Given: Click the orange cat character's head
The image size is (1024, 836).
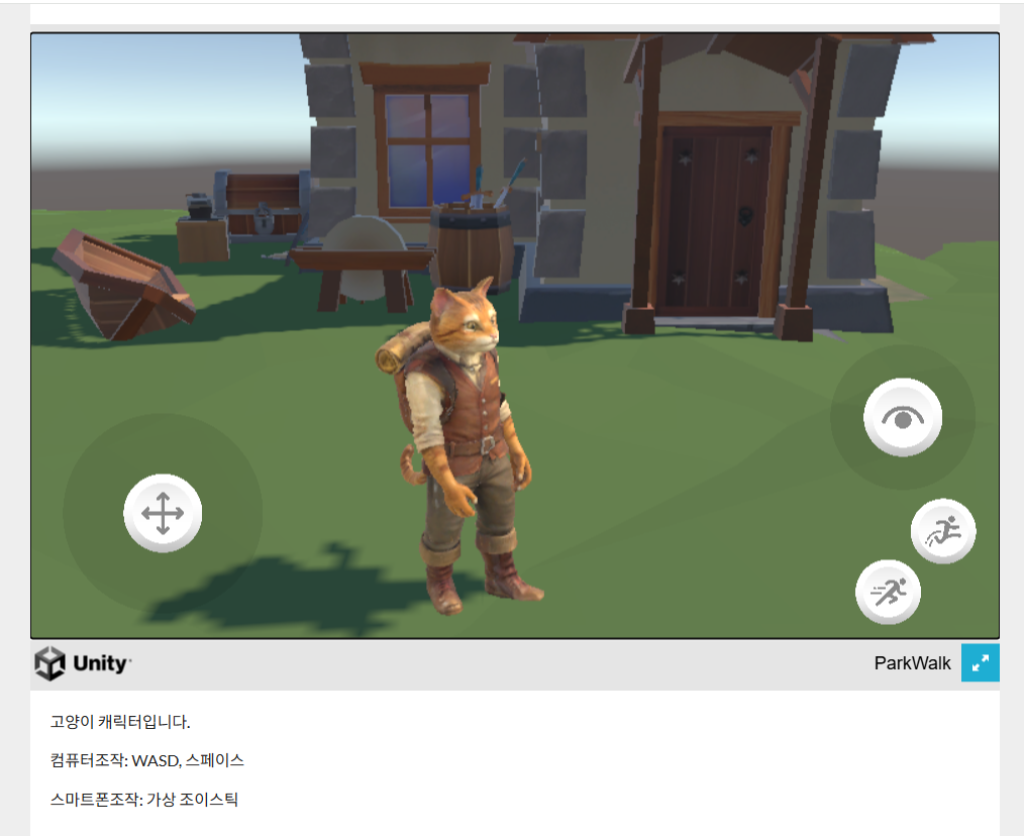Looking at the screenshot, I should click(464, 318).
